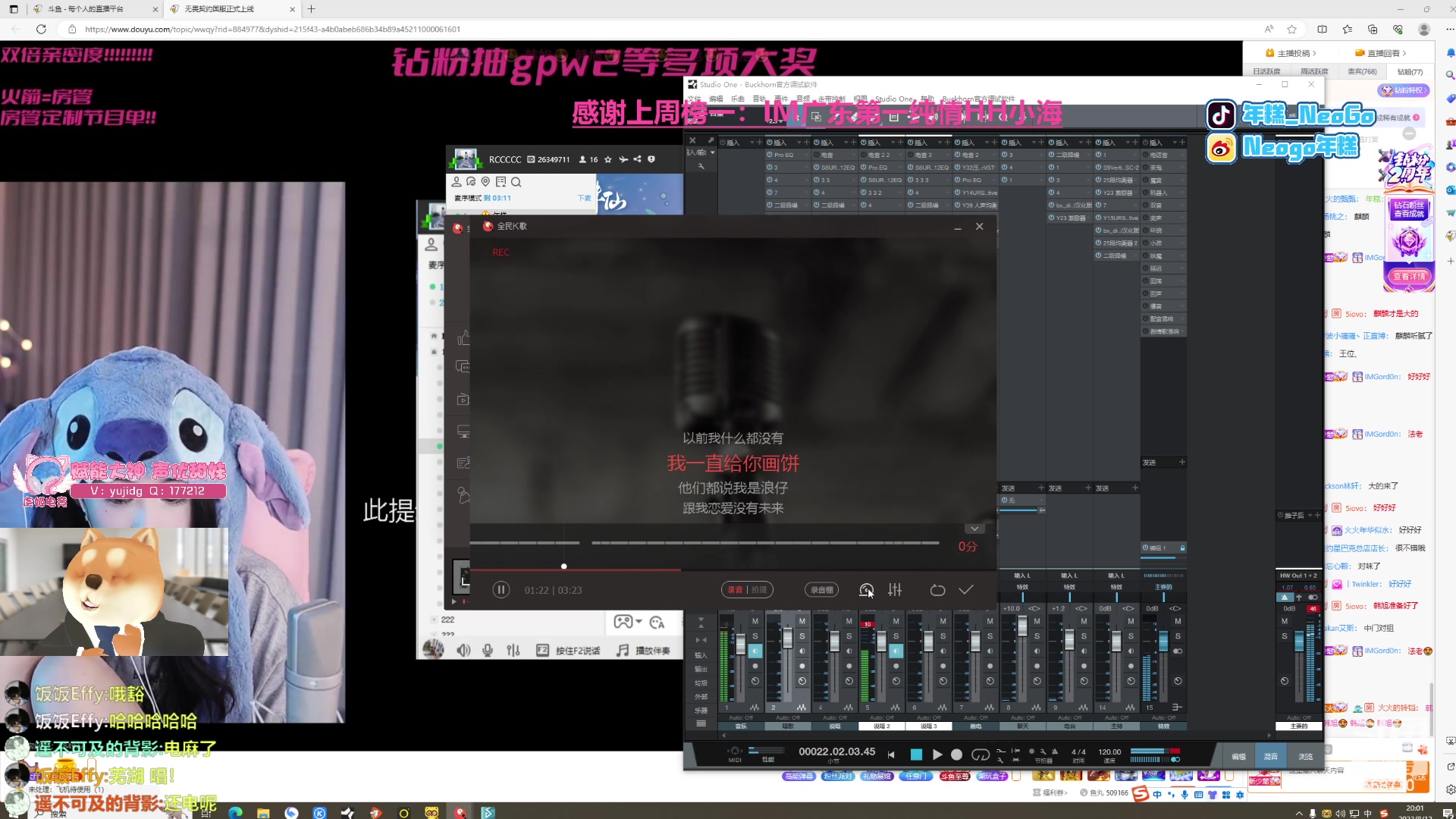Click browser refresh button
The width and height of the screenshot is (1456, 819).
tap(42, 29)
